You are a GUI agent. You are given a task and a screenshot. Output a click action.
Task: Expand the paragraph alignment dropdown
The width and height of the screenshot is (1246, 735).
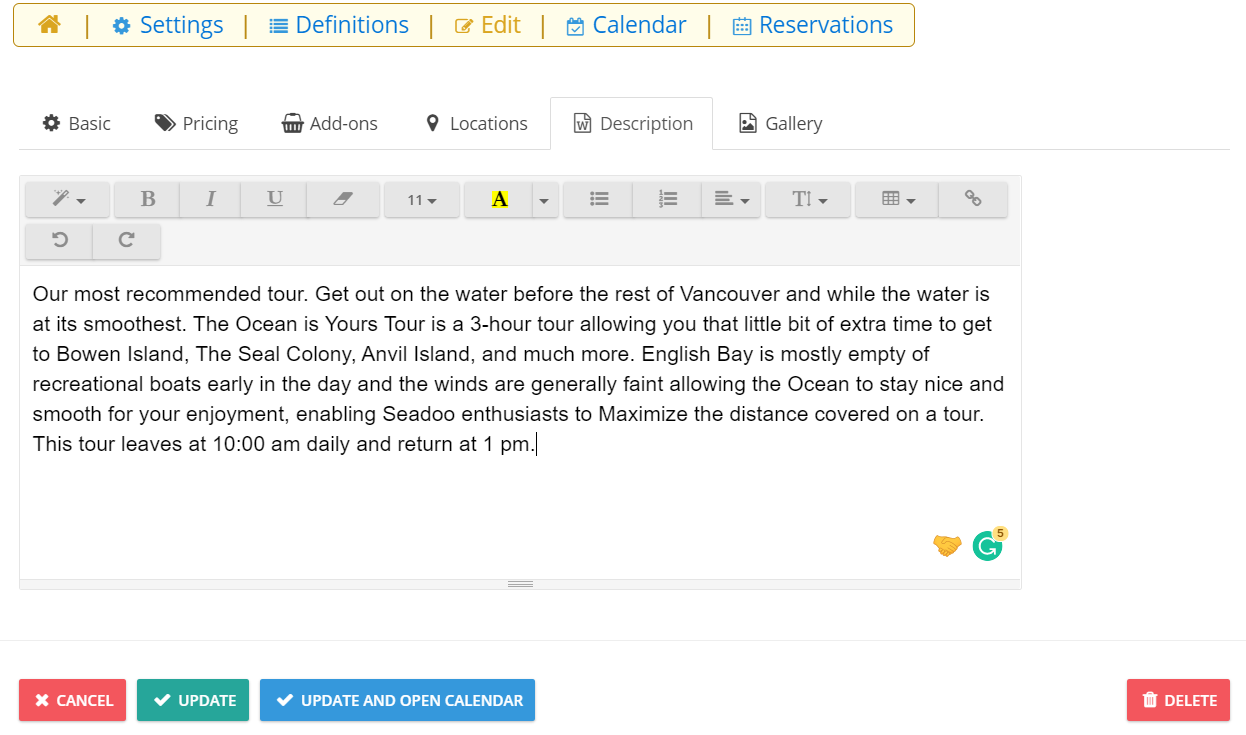click(731, 199)
